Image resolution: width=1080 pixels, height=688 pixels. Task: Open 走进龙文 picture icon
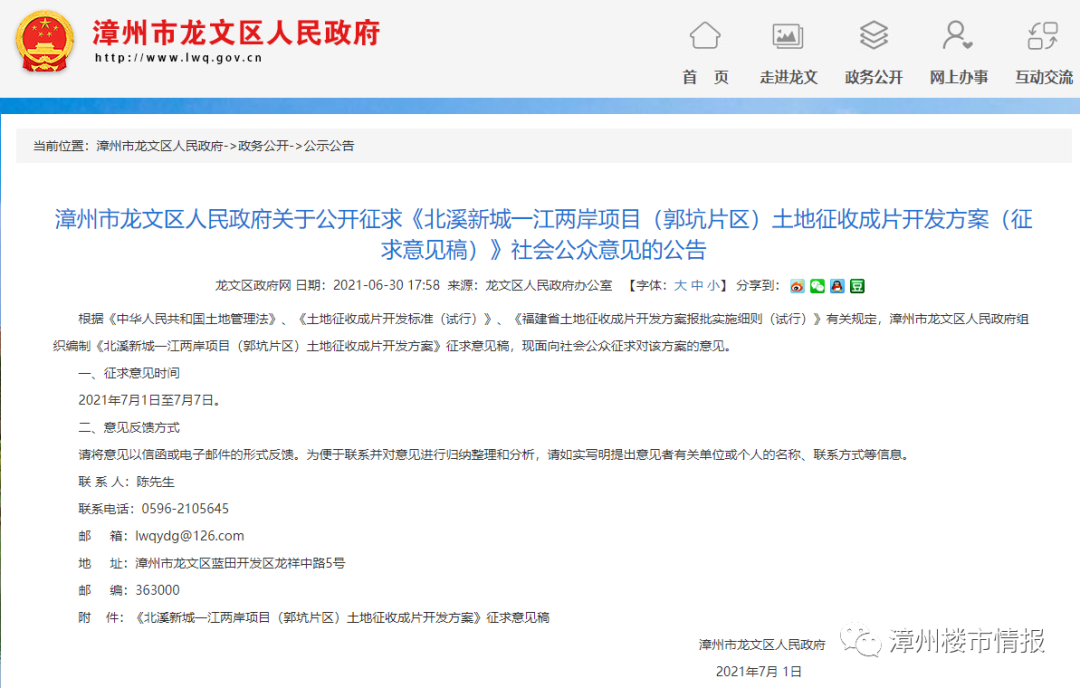coord(788,36)
